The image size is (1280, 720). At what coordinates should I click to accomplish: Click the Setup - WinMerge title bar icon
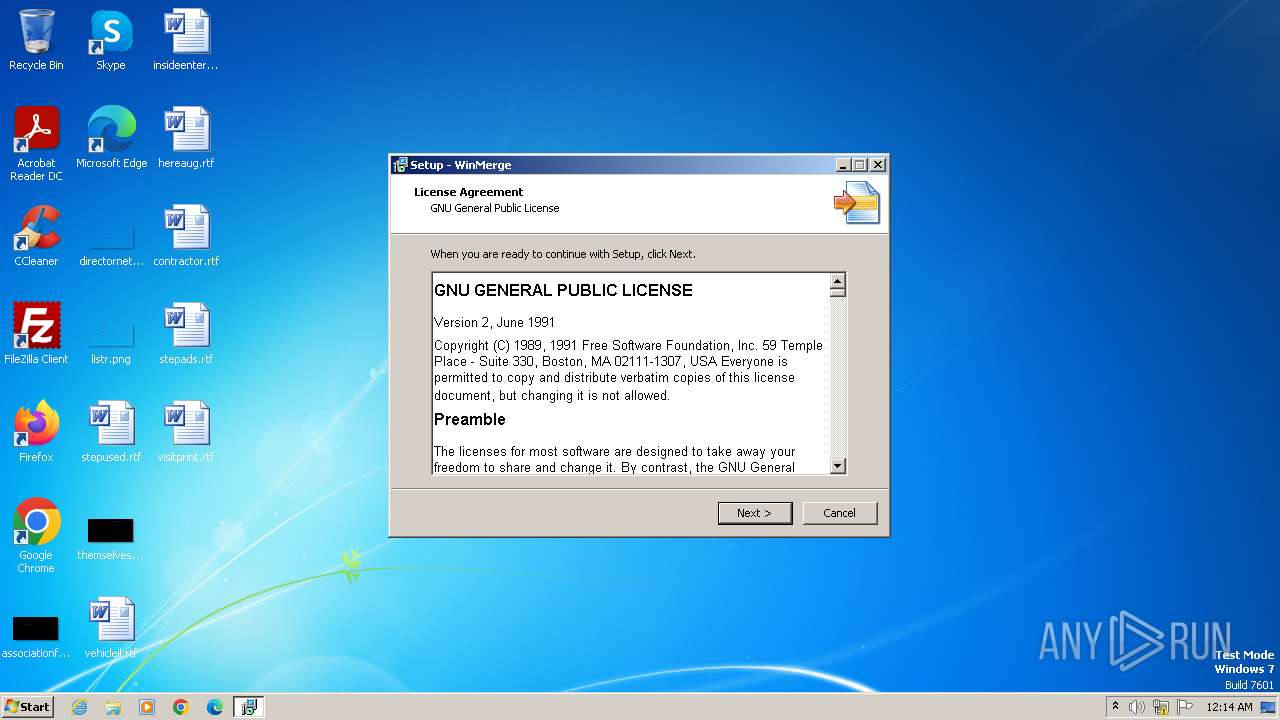point(400,165)
